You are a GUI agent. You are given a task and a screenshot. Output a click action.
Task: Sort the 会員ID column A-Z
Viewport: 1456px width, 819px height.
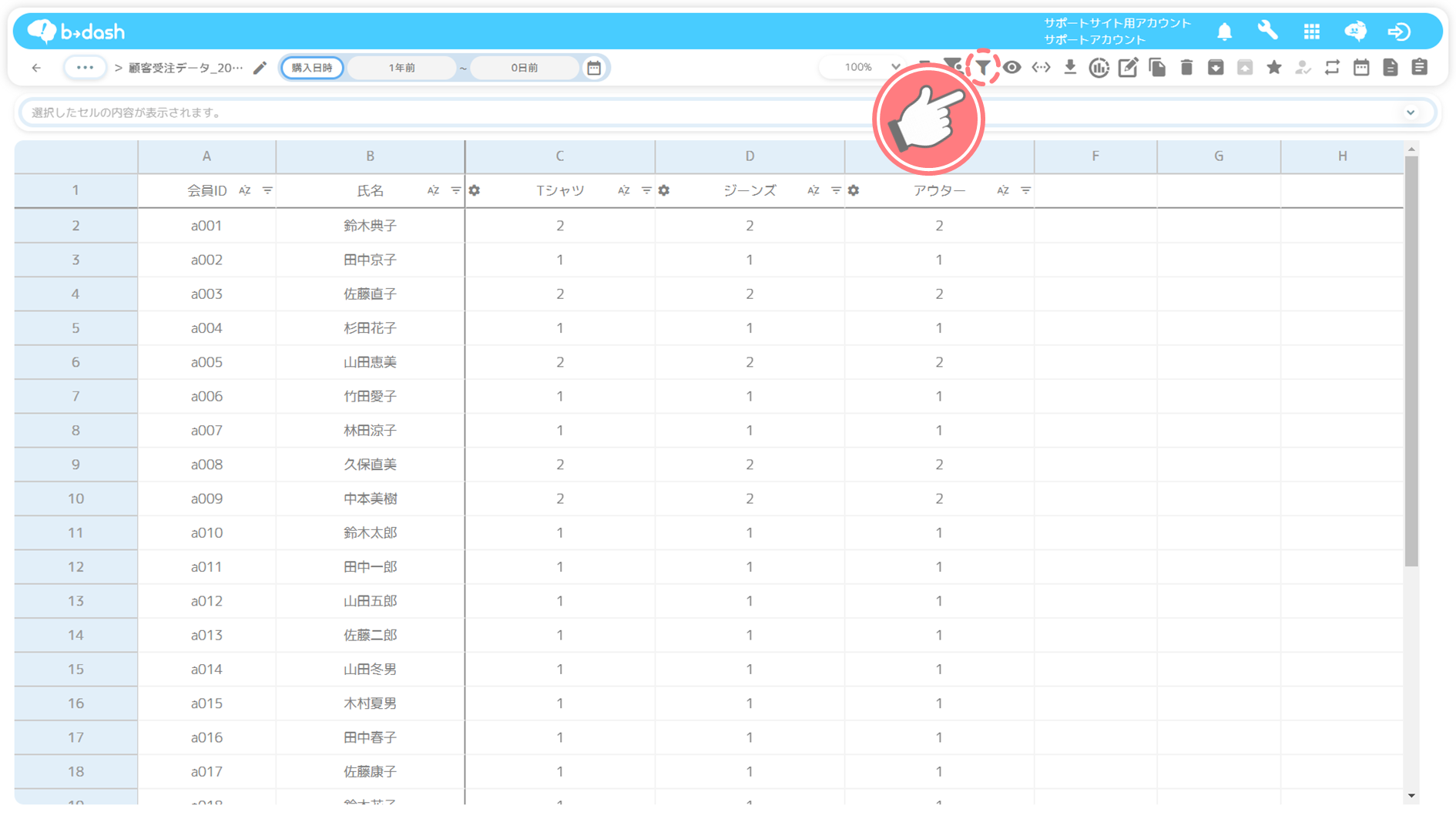click(x=245, y=191)
